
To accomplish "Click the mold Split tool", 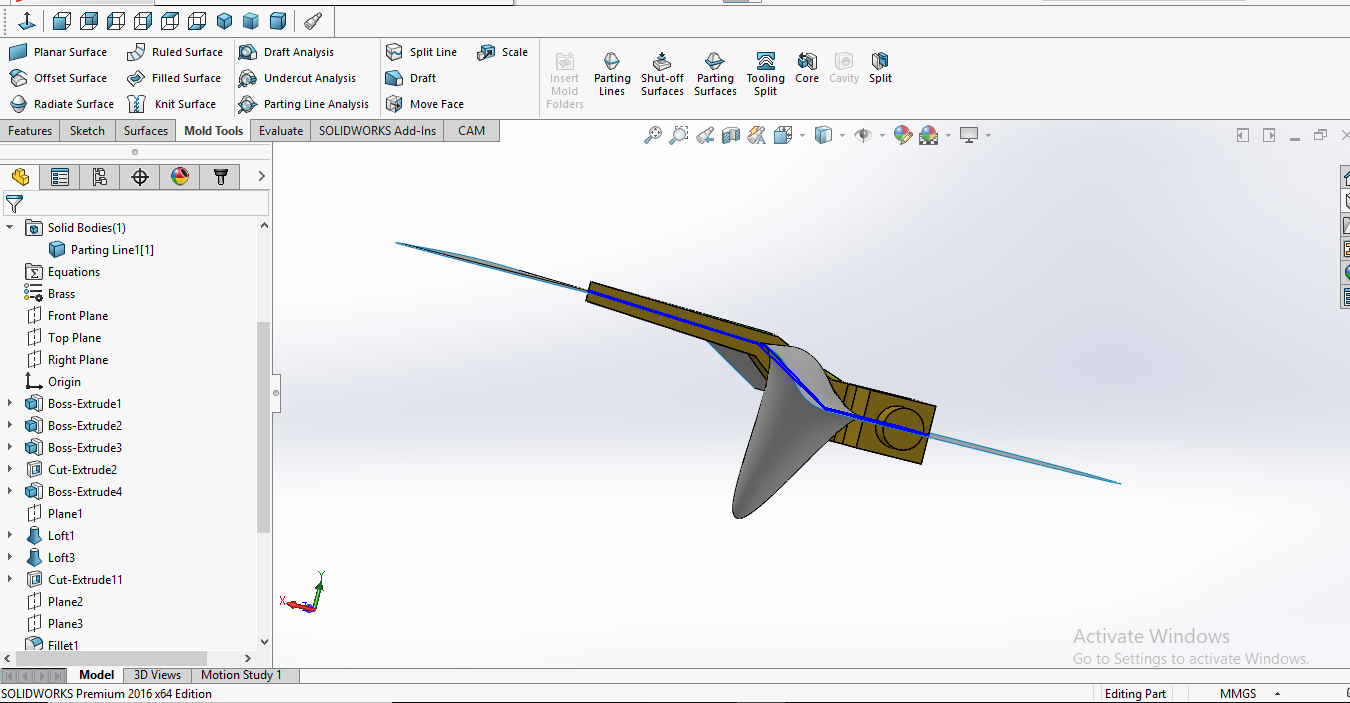I will pos(880,68).
